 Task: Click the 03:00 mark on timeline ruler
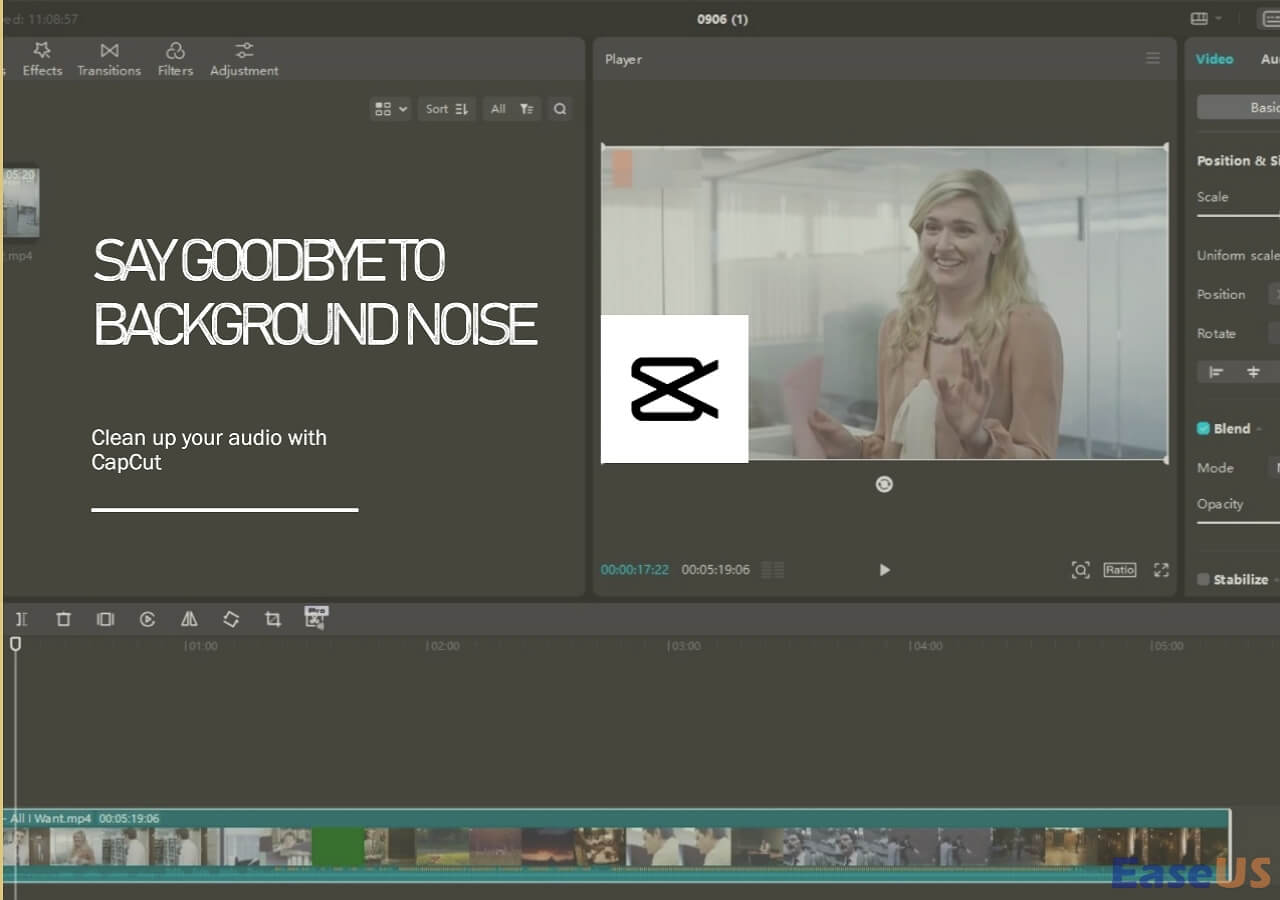[684, 646]
